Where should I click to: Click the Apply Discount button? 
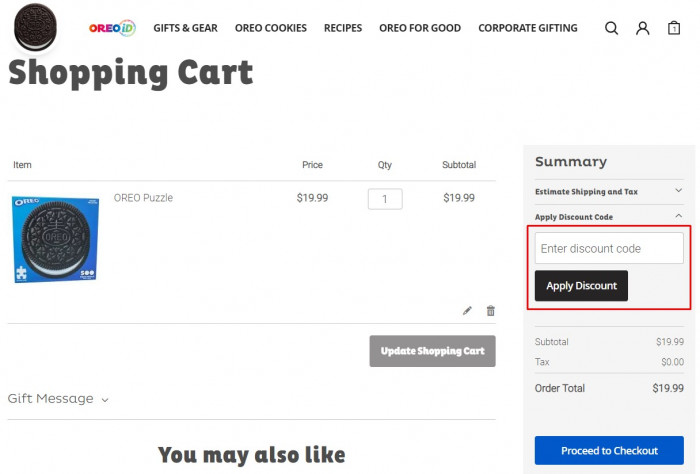(x=581, y=286)
